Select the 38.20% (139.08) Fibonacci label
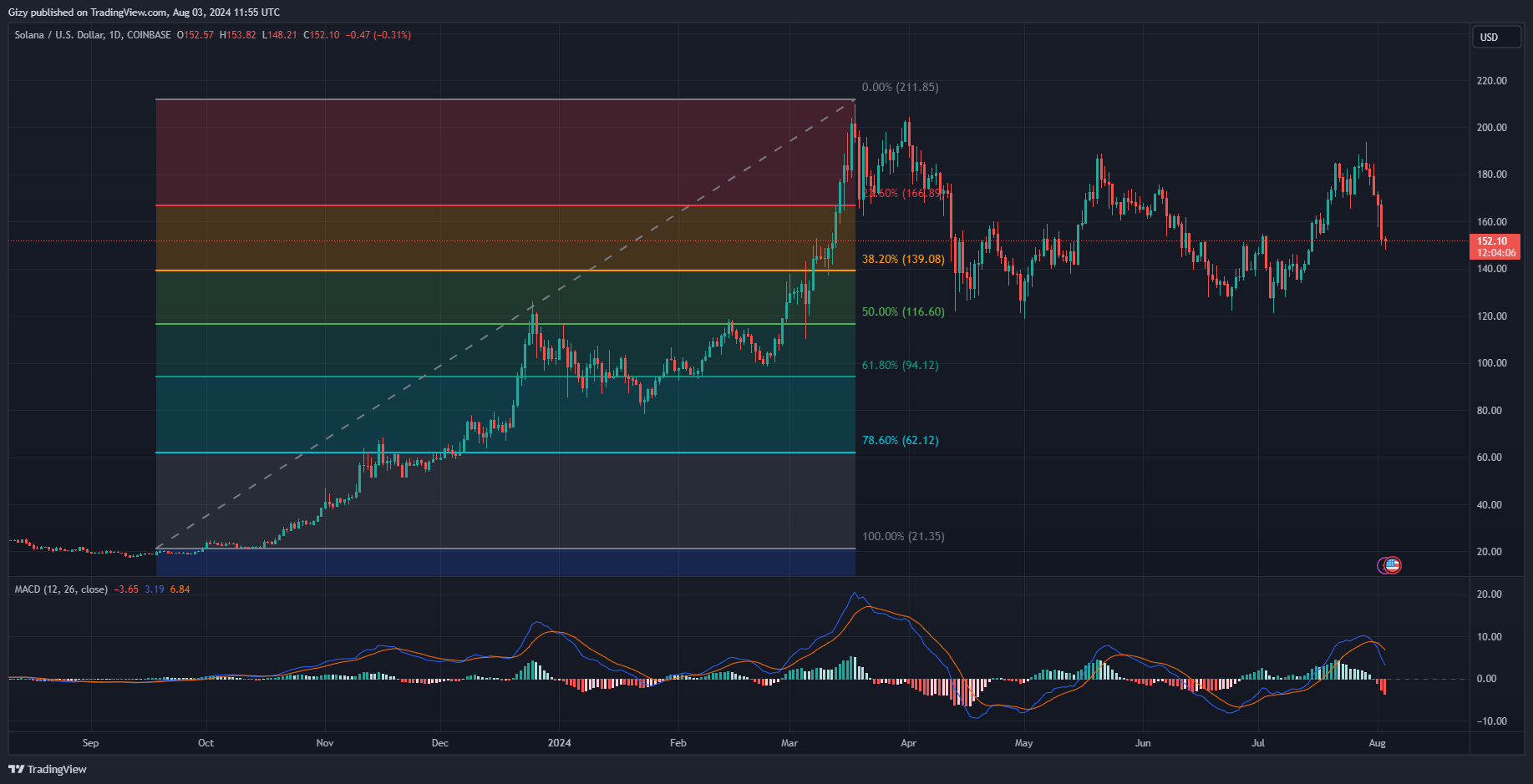The height and width of the screenshot is (784, 1533). [903, 260]
